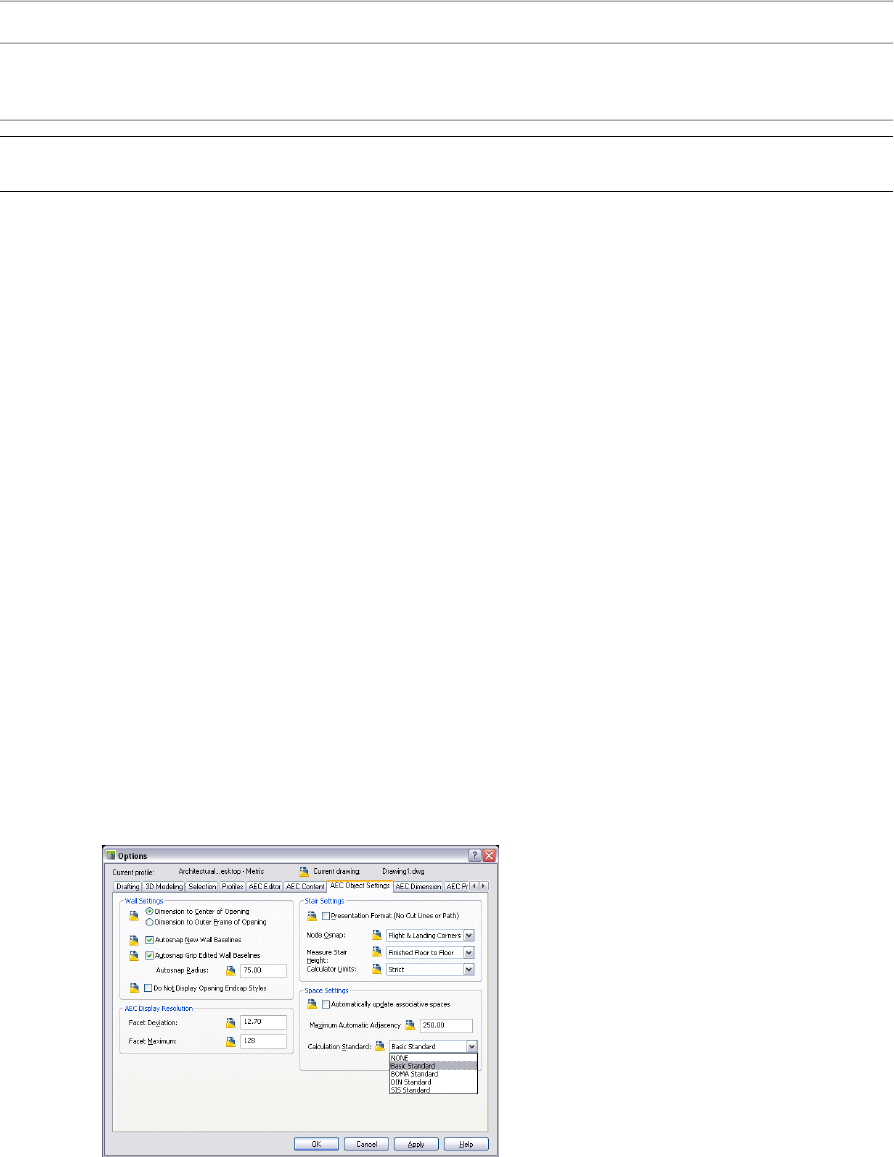
Task: Switch to the Profiles tab
Action: 232,886
